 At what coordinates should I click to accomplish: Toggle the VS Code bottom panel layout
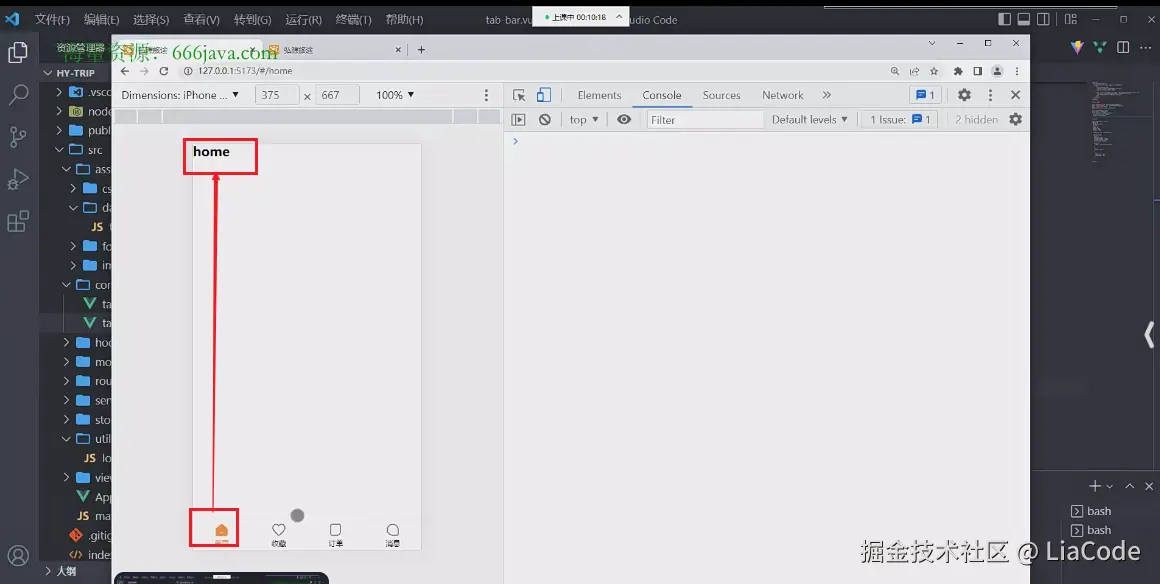point(1024,19)
